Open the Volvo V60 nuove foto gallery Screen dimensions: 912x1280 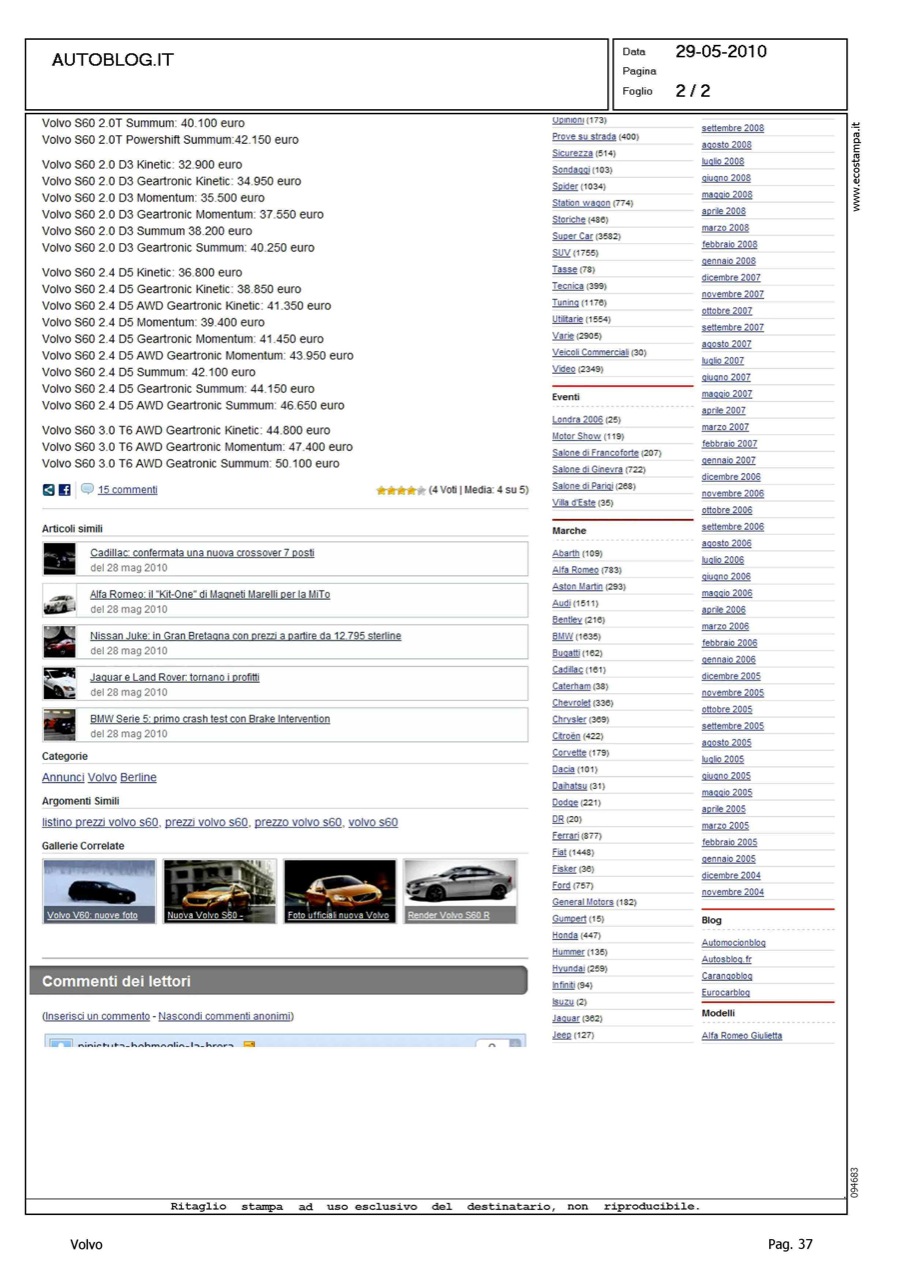(x=99, y=891)
